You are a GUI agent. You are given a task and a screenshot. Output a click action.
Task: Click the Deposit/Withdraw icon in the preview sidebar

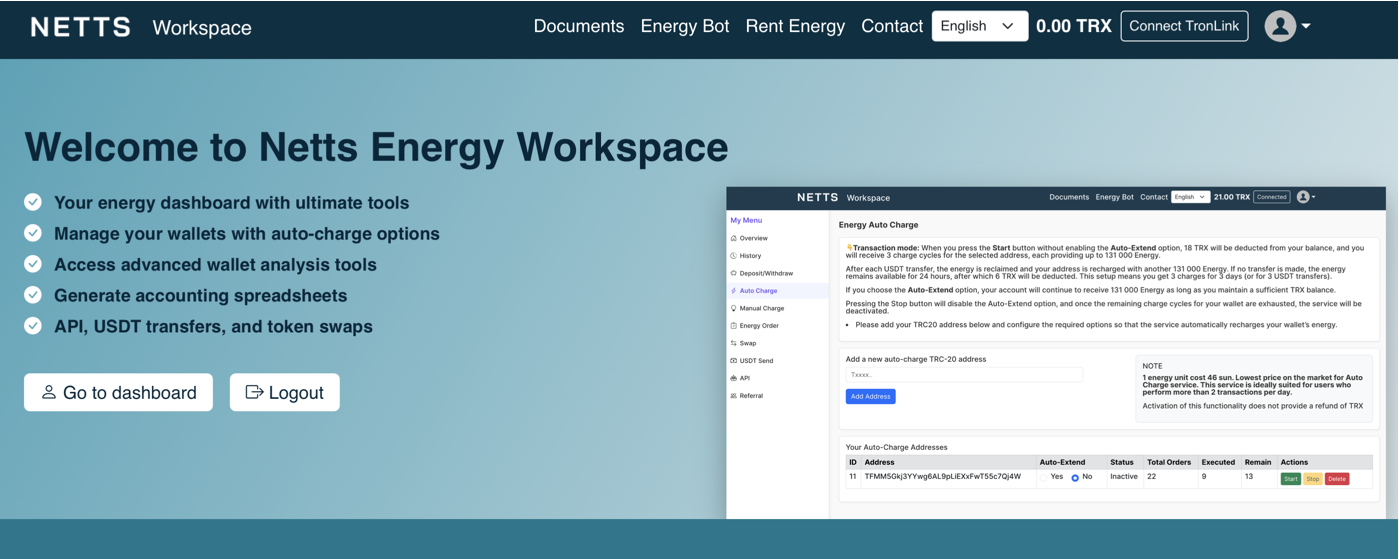coord(734,273)
